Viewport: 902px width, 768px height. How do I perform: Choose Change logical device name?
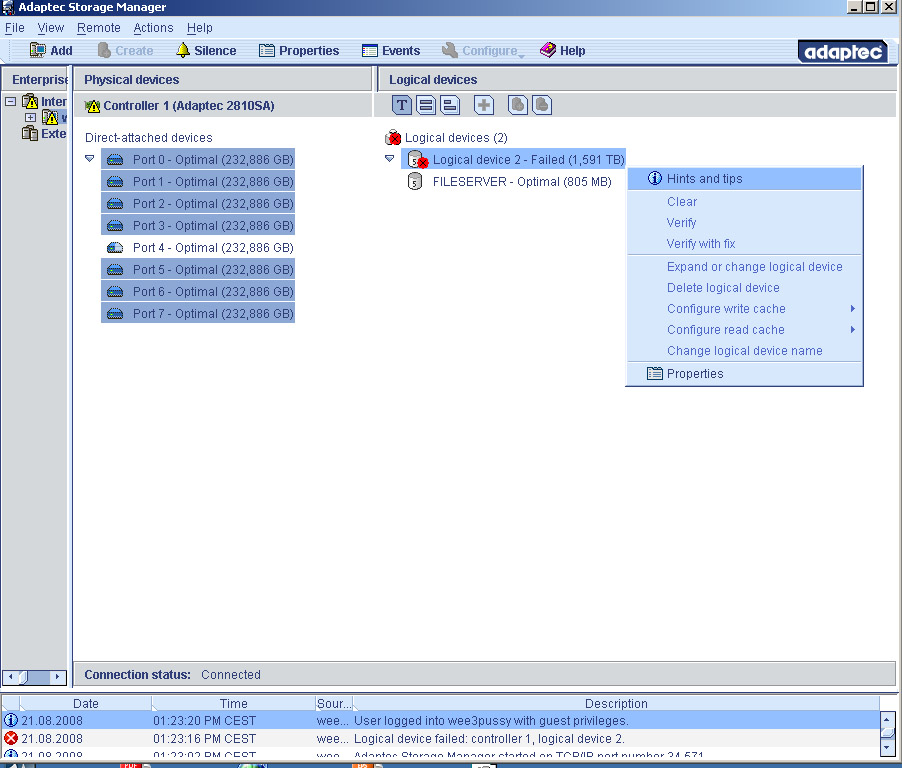click(744, 350)
